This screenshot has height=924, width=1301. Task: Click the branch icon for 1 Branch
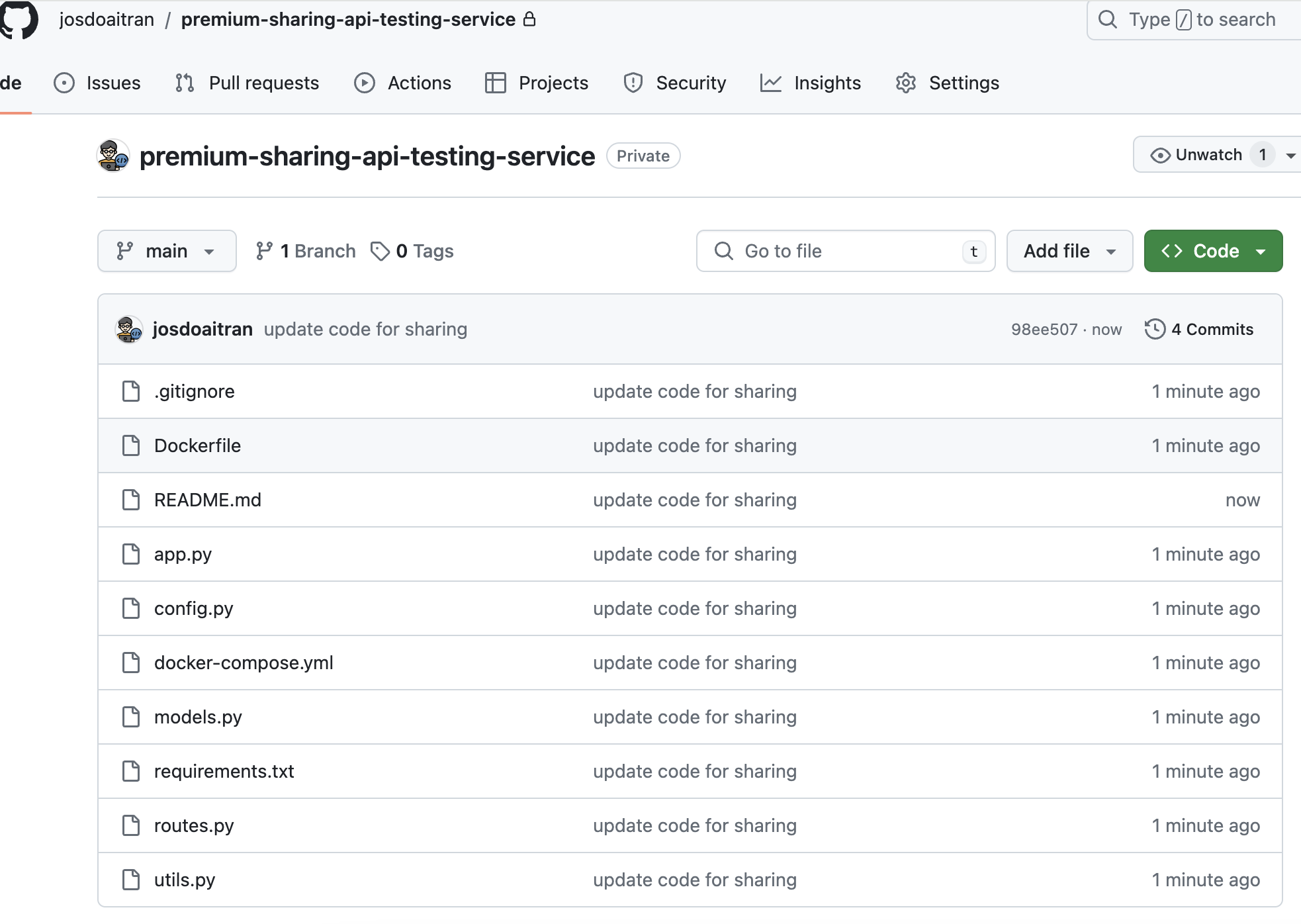pyautogui.click(x=264, y=251)
